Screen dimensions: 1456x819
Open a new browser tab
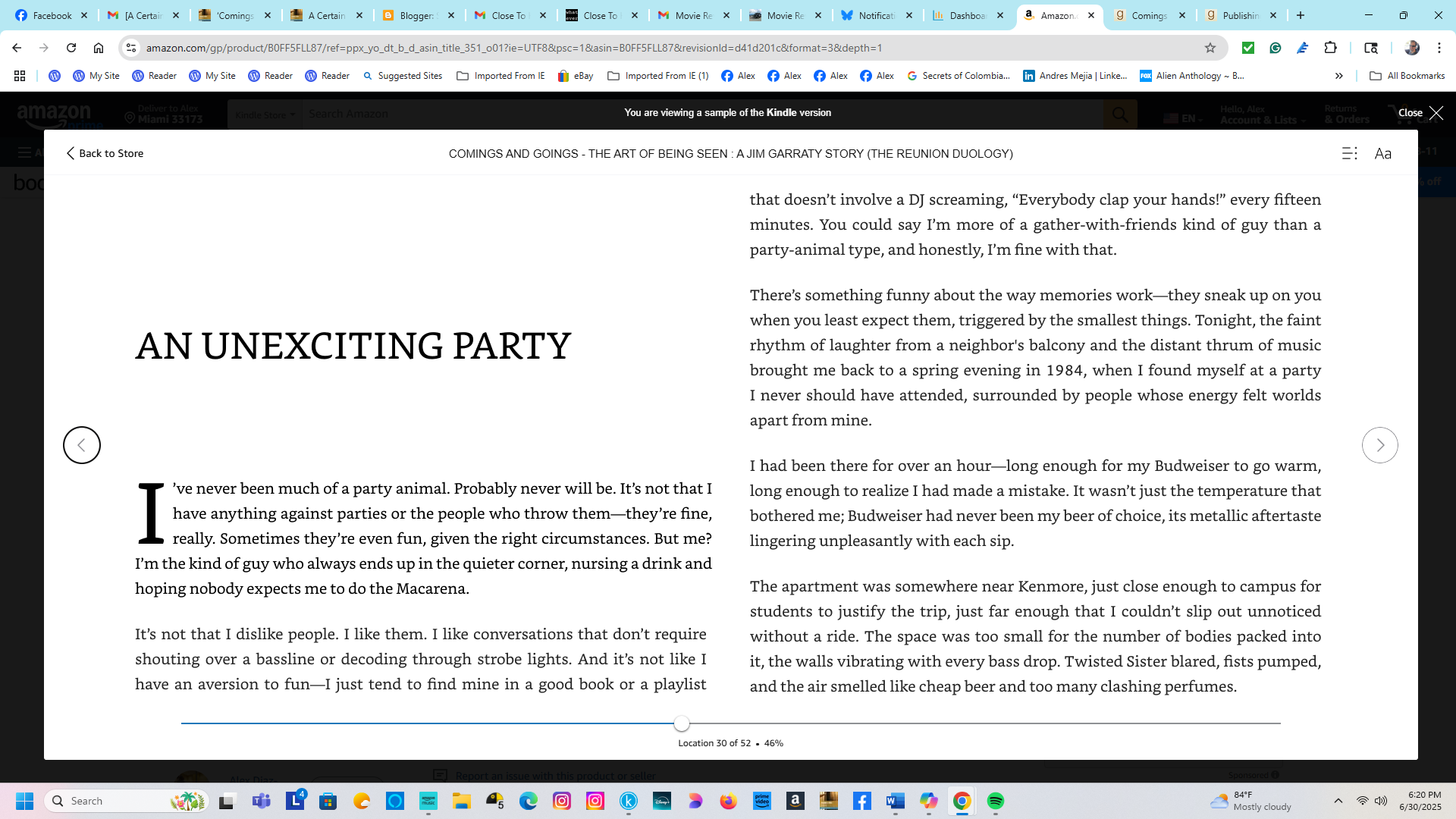1301,15
